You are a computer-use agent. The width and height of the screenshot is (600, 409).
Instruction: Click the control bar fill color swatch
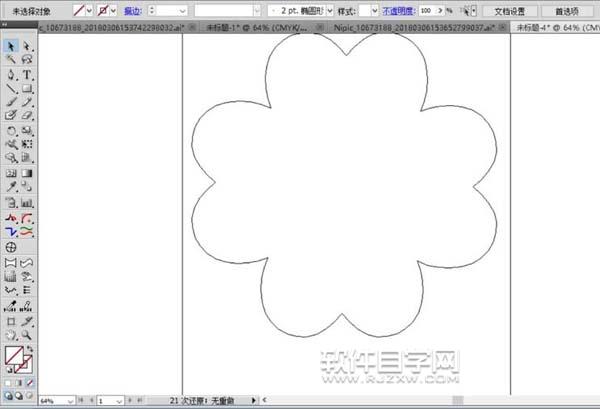(x=79, y=11)
